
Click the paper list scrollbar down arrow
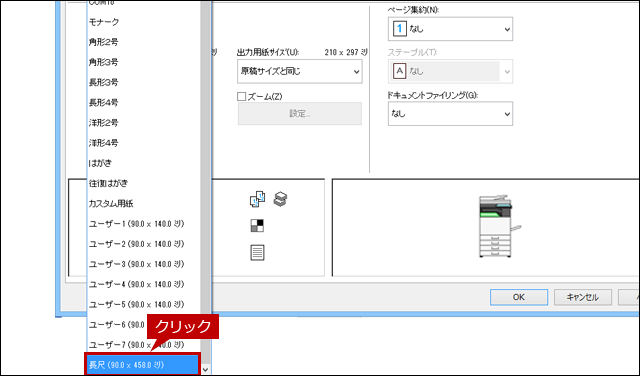click(206, 369)
